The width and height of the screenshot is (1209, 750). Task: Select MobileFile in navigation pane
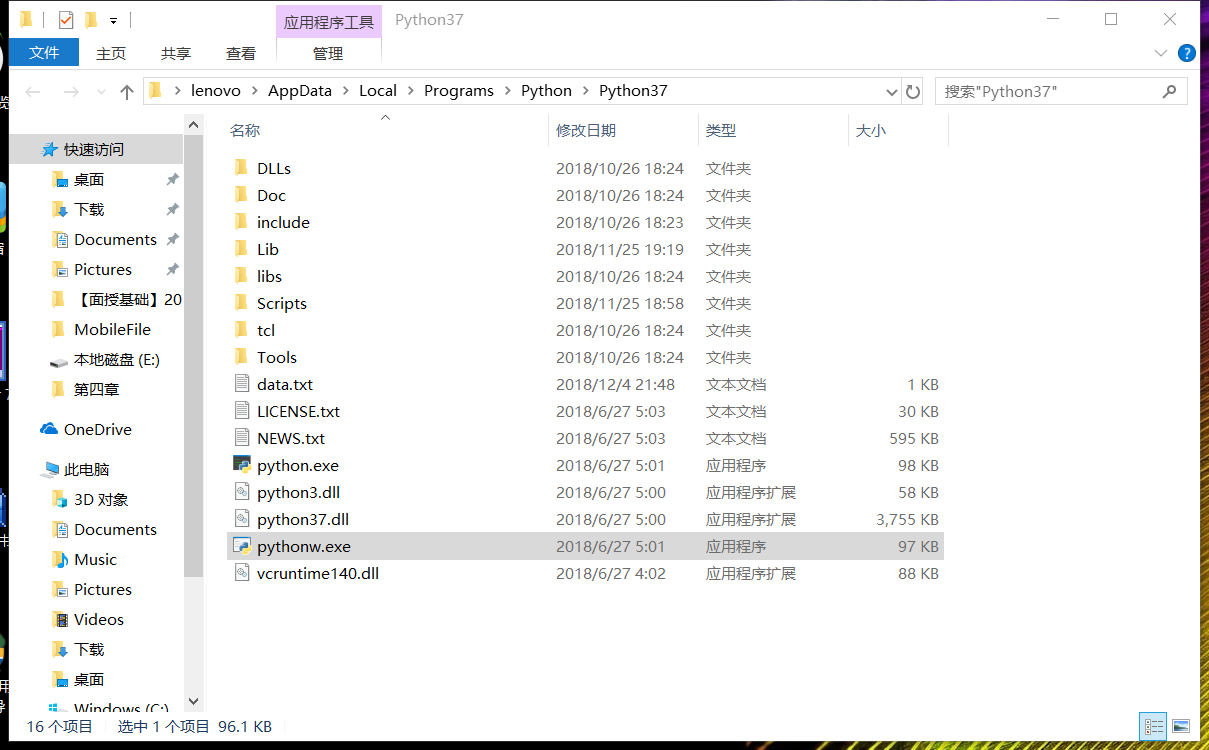tap(112, 329)
